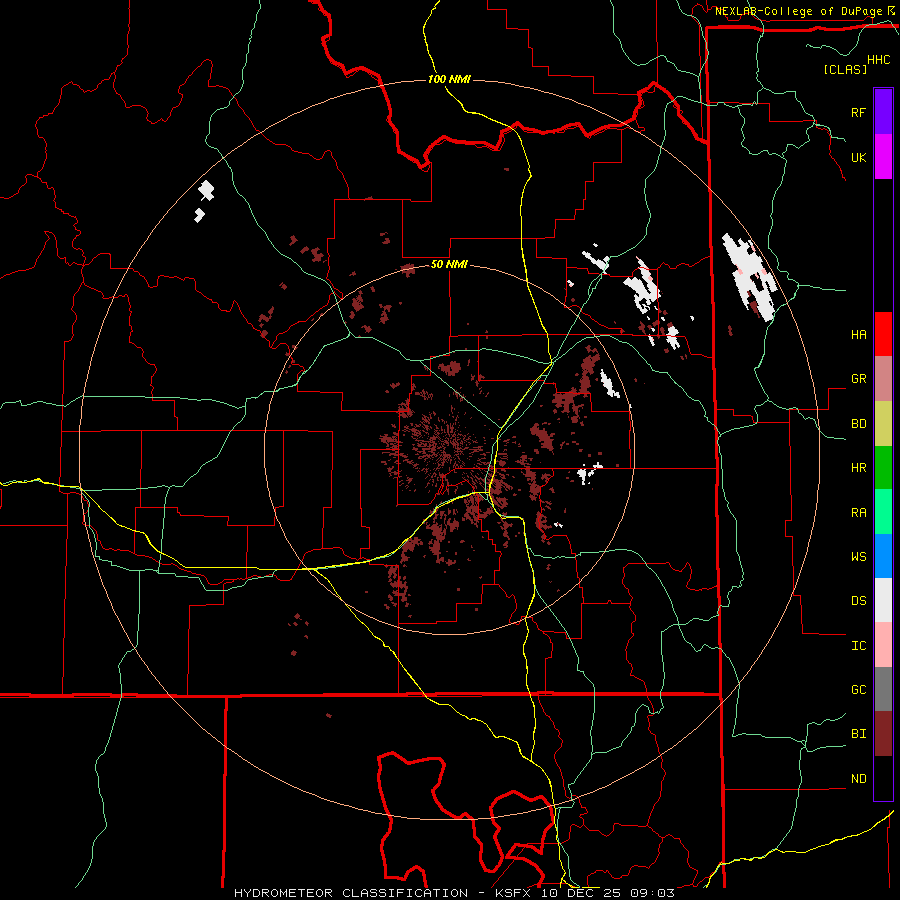Select the BD yellow legend block
900x900 pixels.
point(883,423)
